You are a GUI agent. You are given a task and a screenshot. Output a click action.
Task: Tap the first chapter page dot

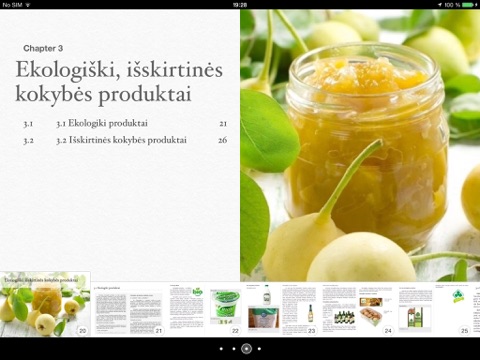coord(221,349)
